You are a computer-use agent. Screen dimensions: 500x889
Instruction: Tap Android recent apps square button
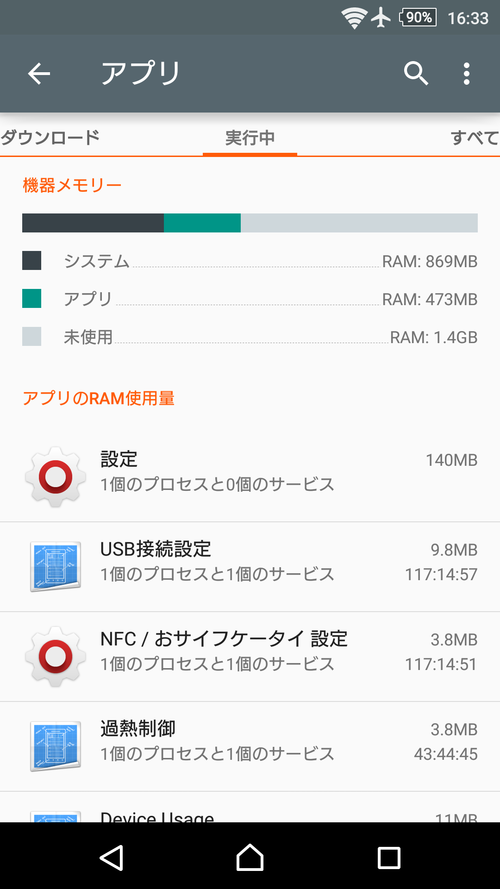pyautogui.click(x=389, y=857)
